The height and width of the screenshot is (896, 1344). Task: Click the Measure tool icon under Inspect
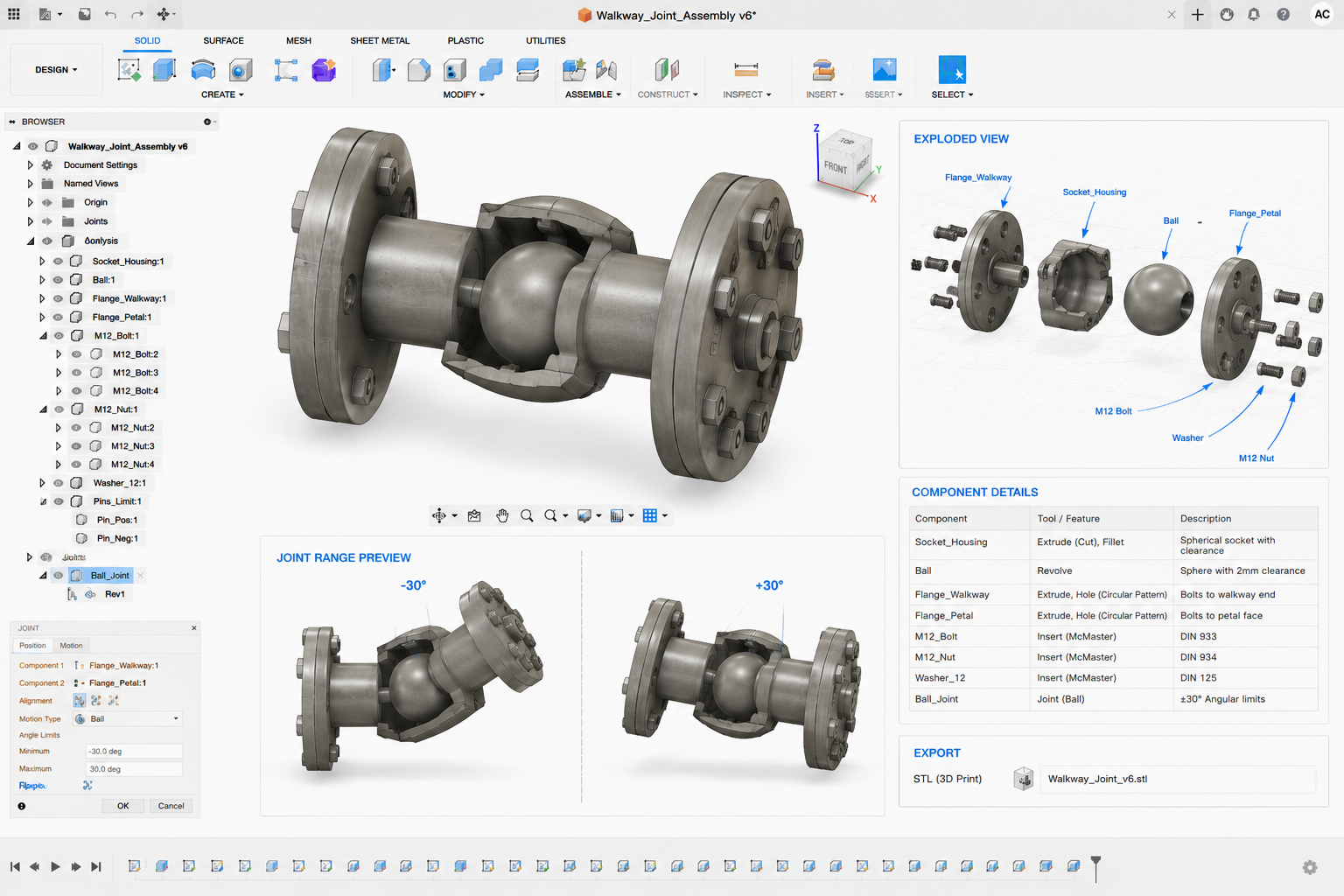(746, 70)
